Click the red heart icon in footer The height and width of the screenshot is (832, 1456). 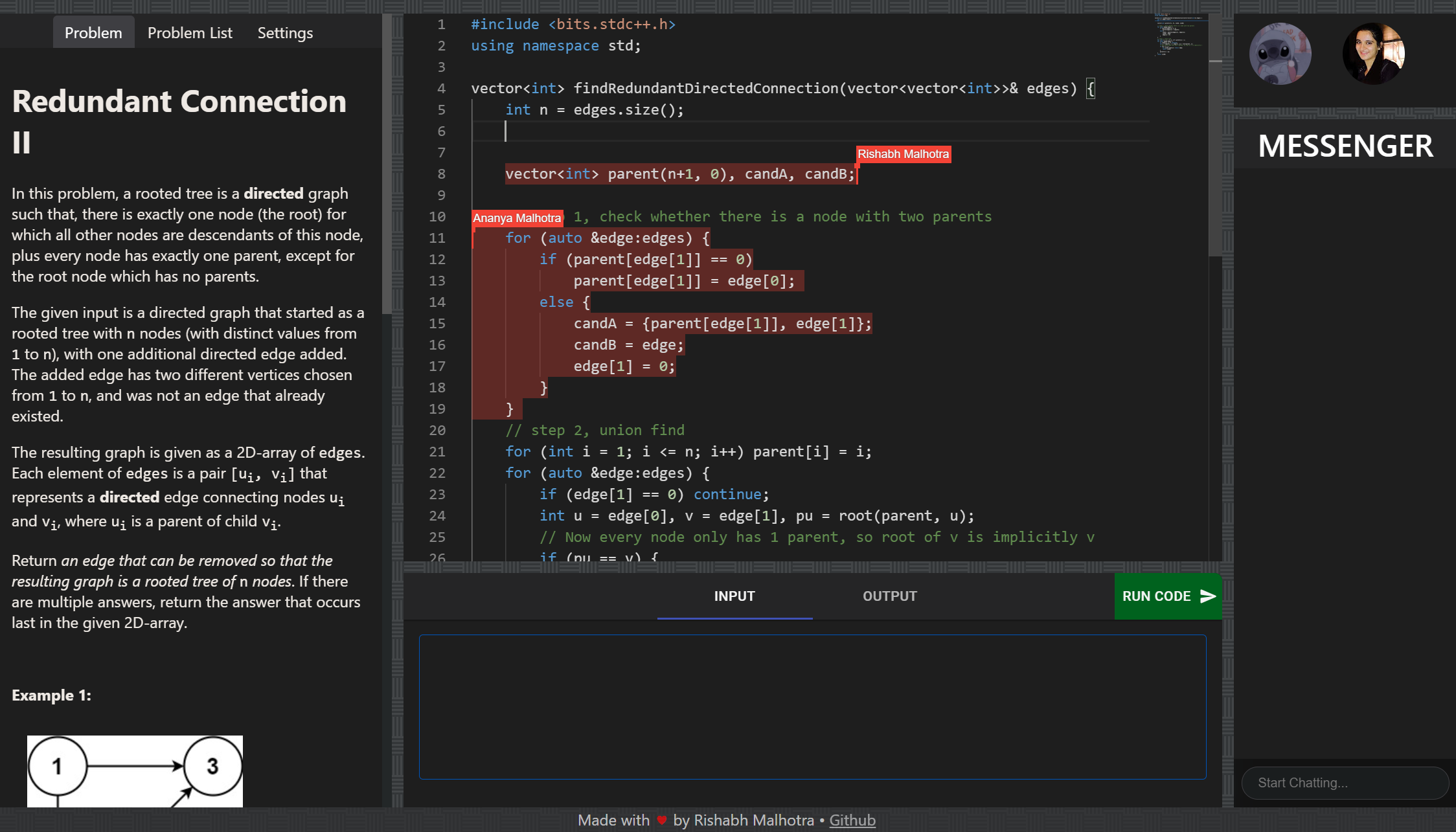click(x=661, y=820)
